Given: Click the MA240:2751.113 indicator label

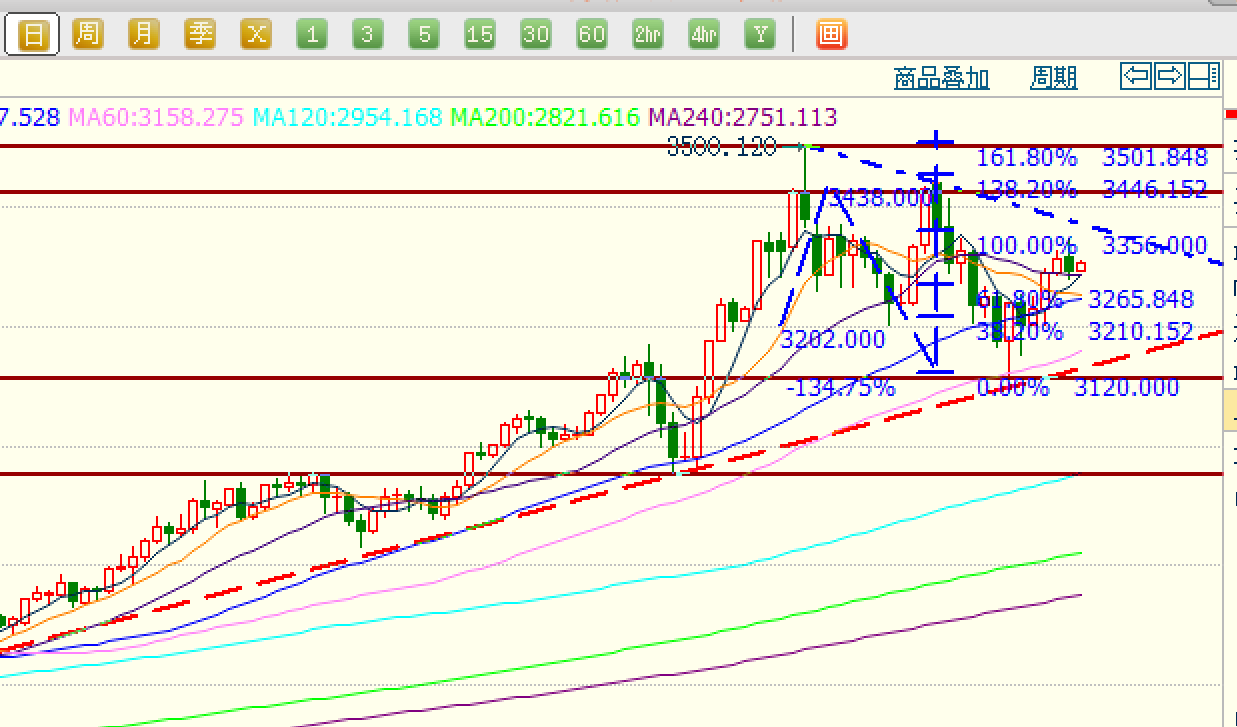Looking at the screenshot, I should [743, 117].
